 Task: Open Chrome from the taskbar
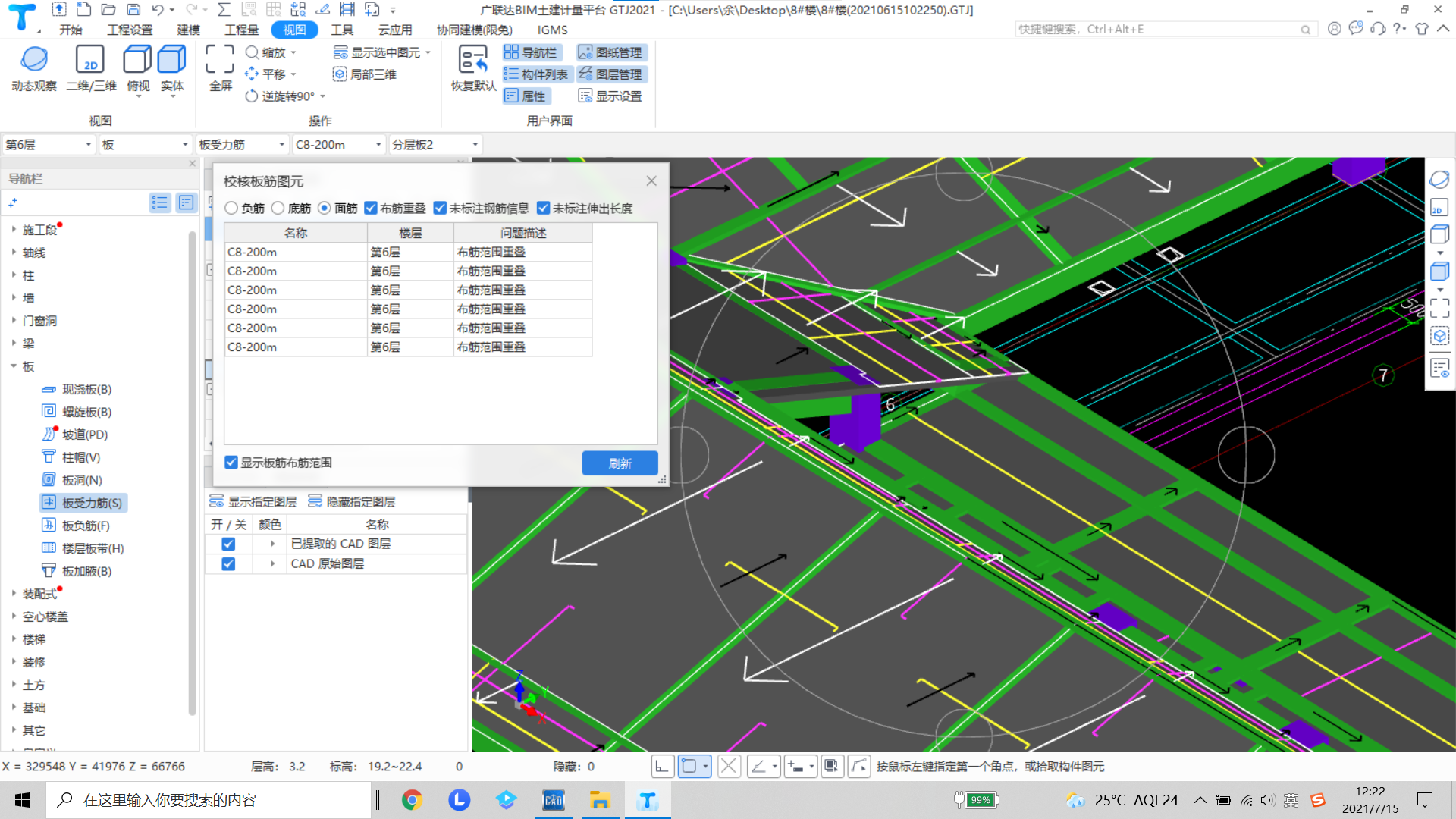[412, 800]
